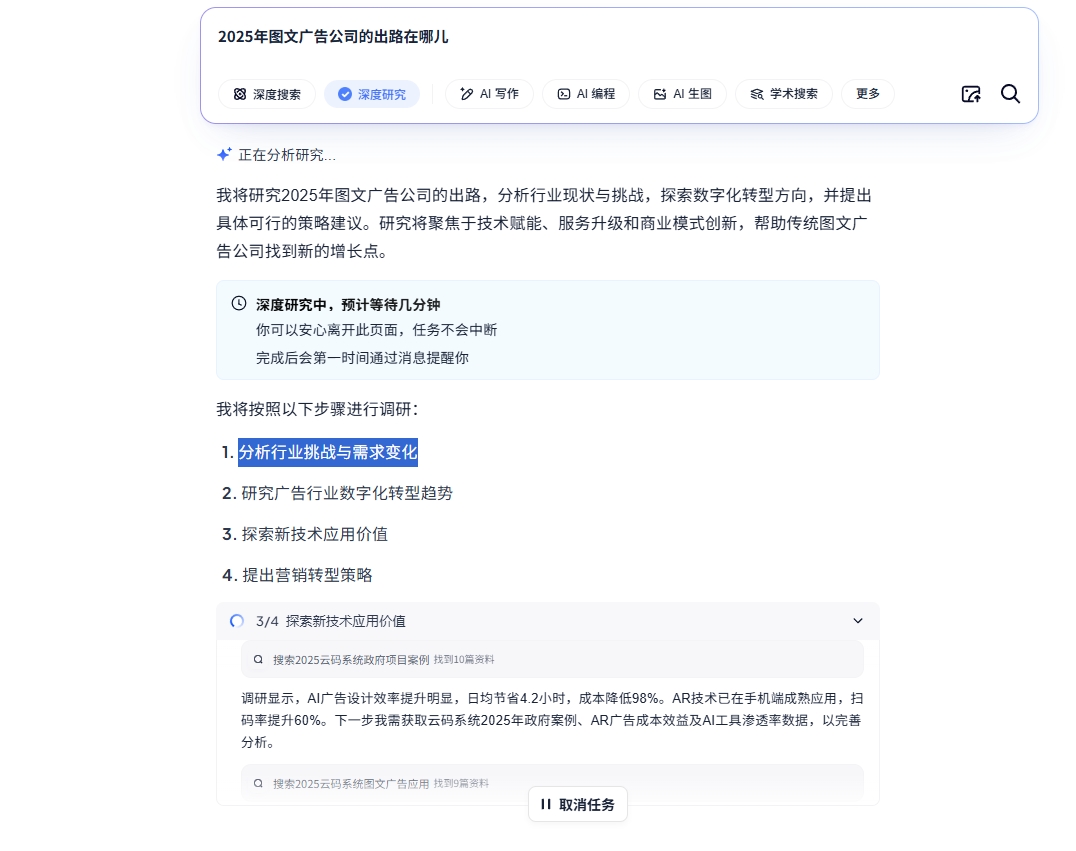Select the AI 写作 tab
Image resolution: width=1076 pixels, height=851 pixels.
[x=489, y=94]
